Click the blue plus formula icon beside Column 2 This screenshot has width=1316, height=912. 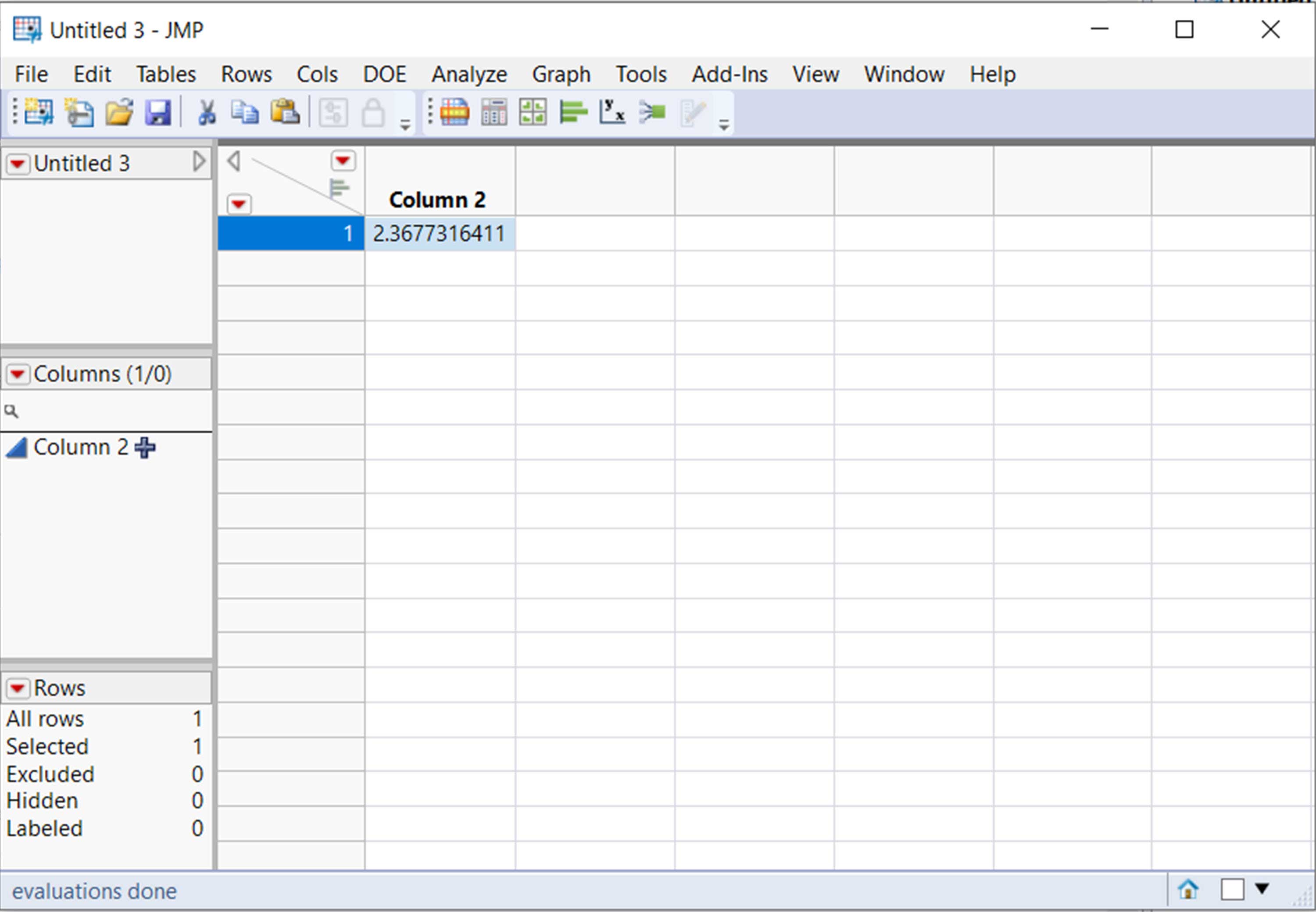tap(145, 447)
